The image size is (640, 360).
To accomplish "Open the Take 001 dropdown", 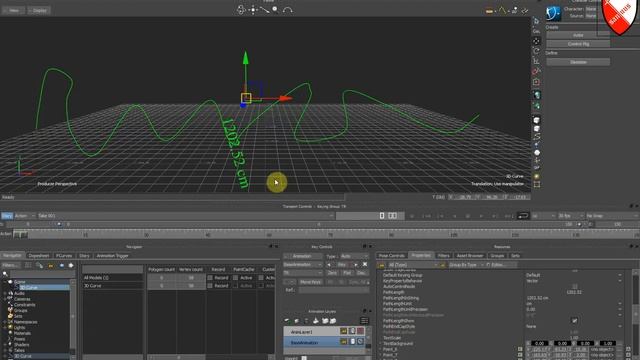I will pos(185,216).
